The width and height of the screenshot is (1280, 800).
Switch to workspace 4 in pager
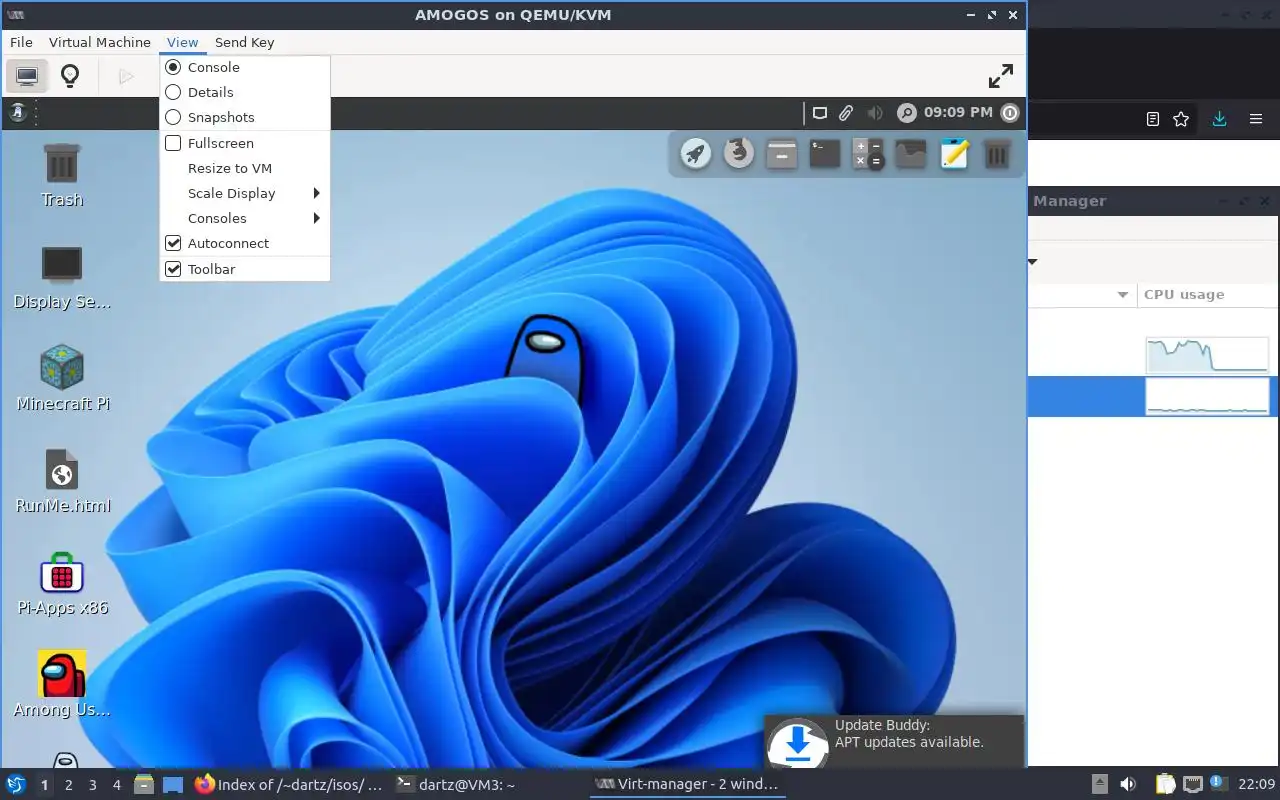click(x=117, y=785)
